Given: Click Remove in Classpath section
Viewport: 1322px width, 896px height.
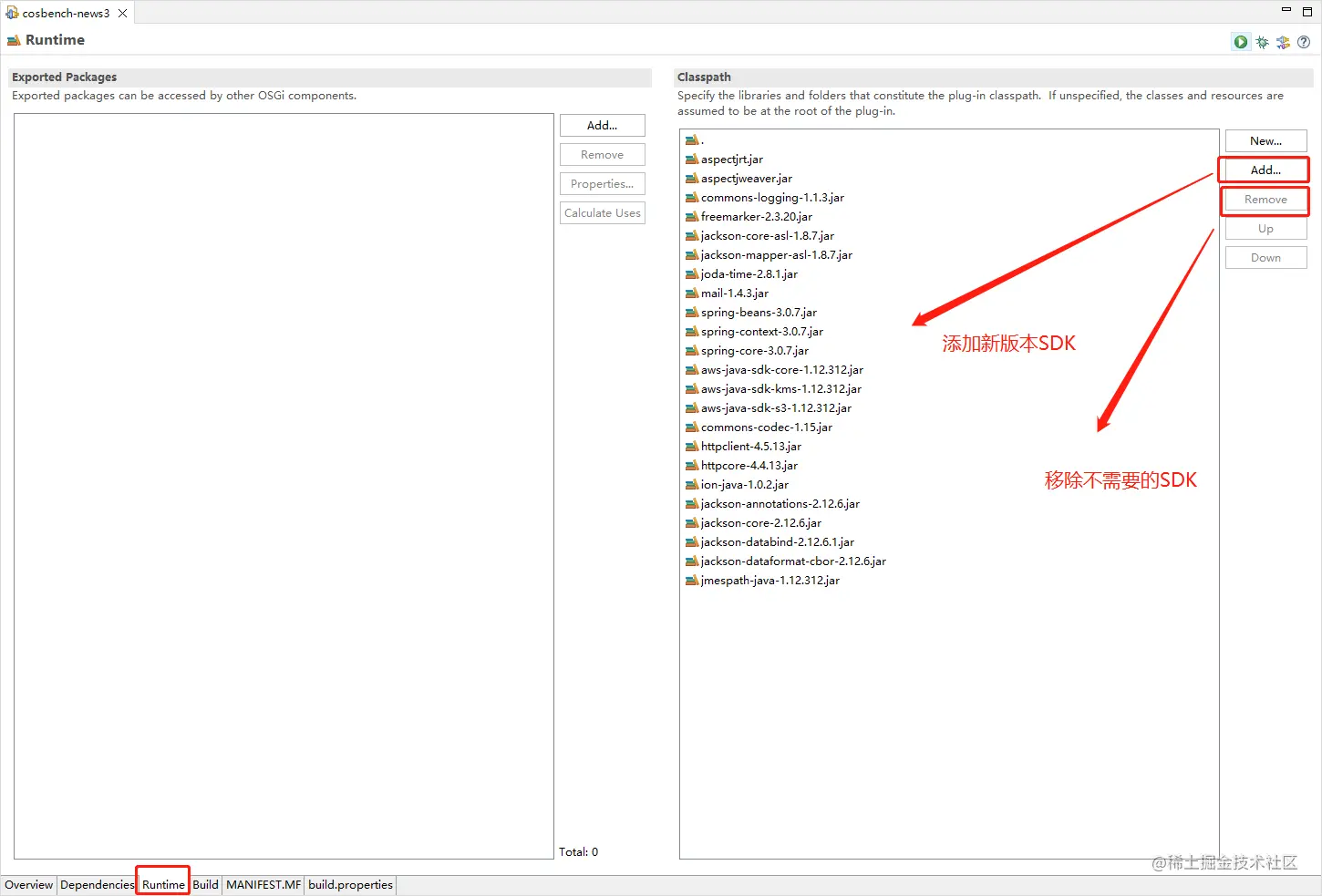Looking at the screenshot, I should [1265, 200].
